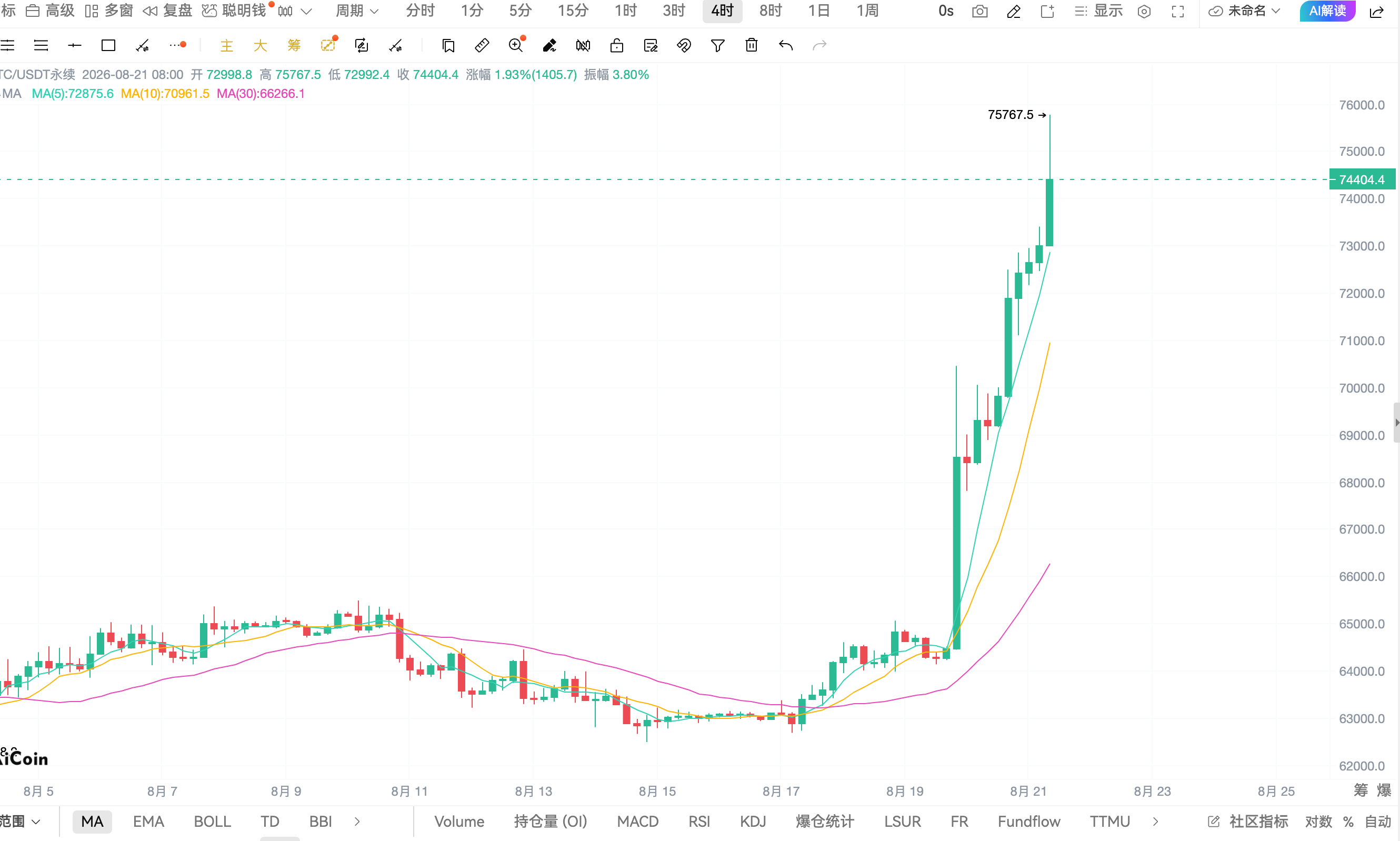Click the screenshot camera icon
The image size is (1400, 841).
[979, 12]
